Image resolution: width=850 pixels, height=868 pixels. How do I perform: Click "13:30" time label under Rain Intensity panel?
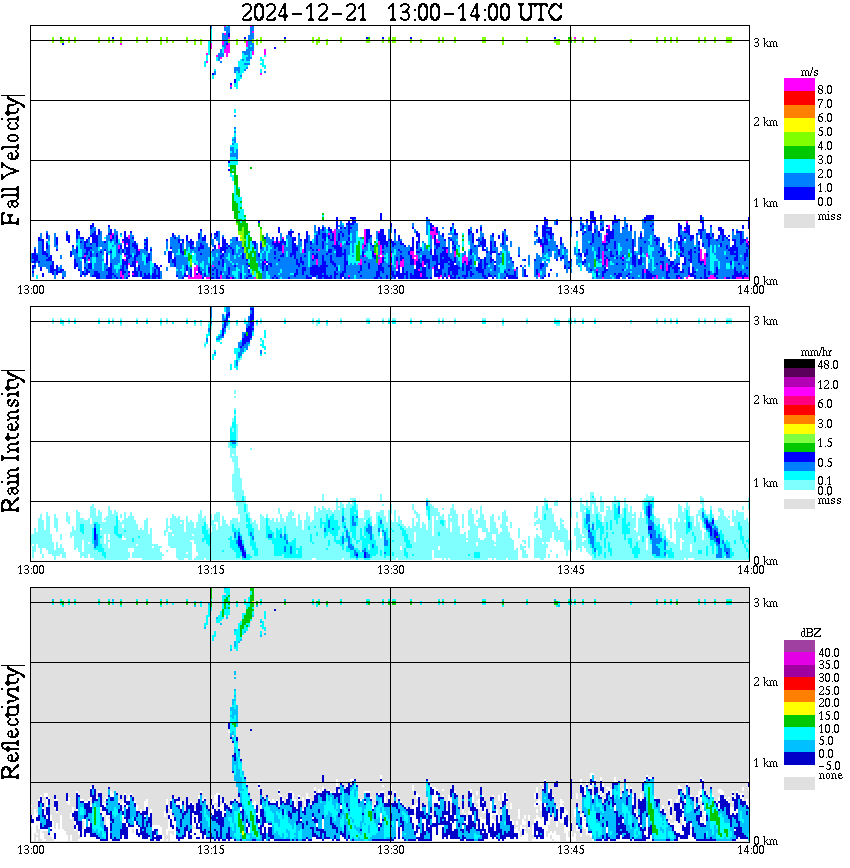(391, 570)
